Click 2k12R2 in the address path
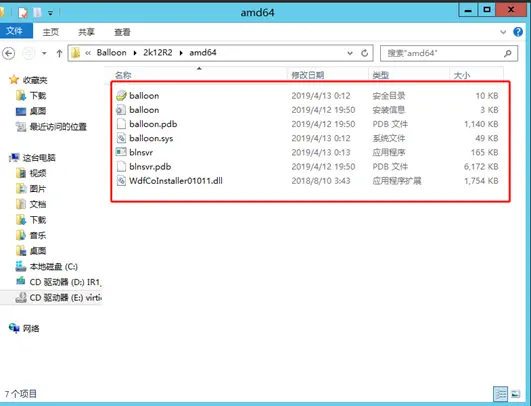Image resolution: width=531 pixels, height=406 pixels. coord(157,52)
